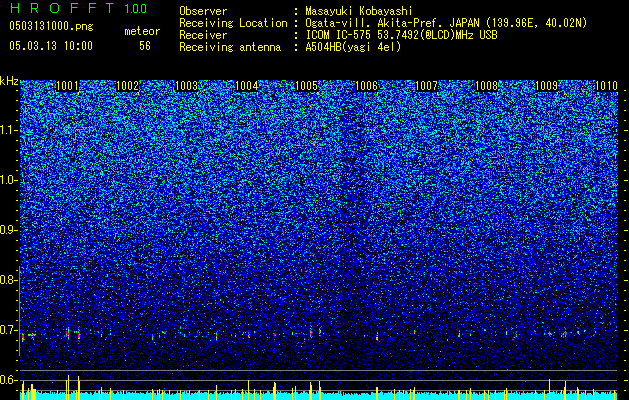Click the time marker 1002

coord(127,86)
